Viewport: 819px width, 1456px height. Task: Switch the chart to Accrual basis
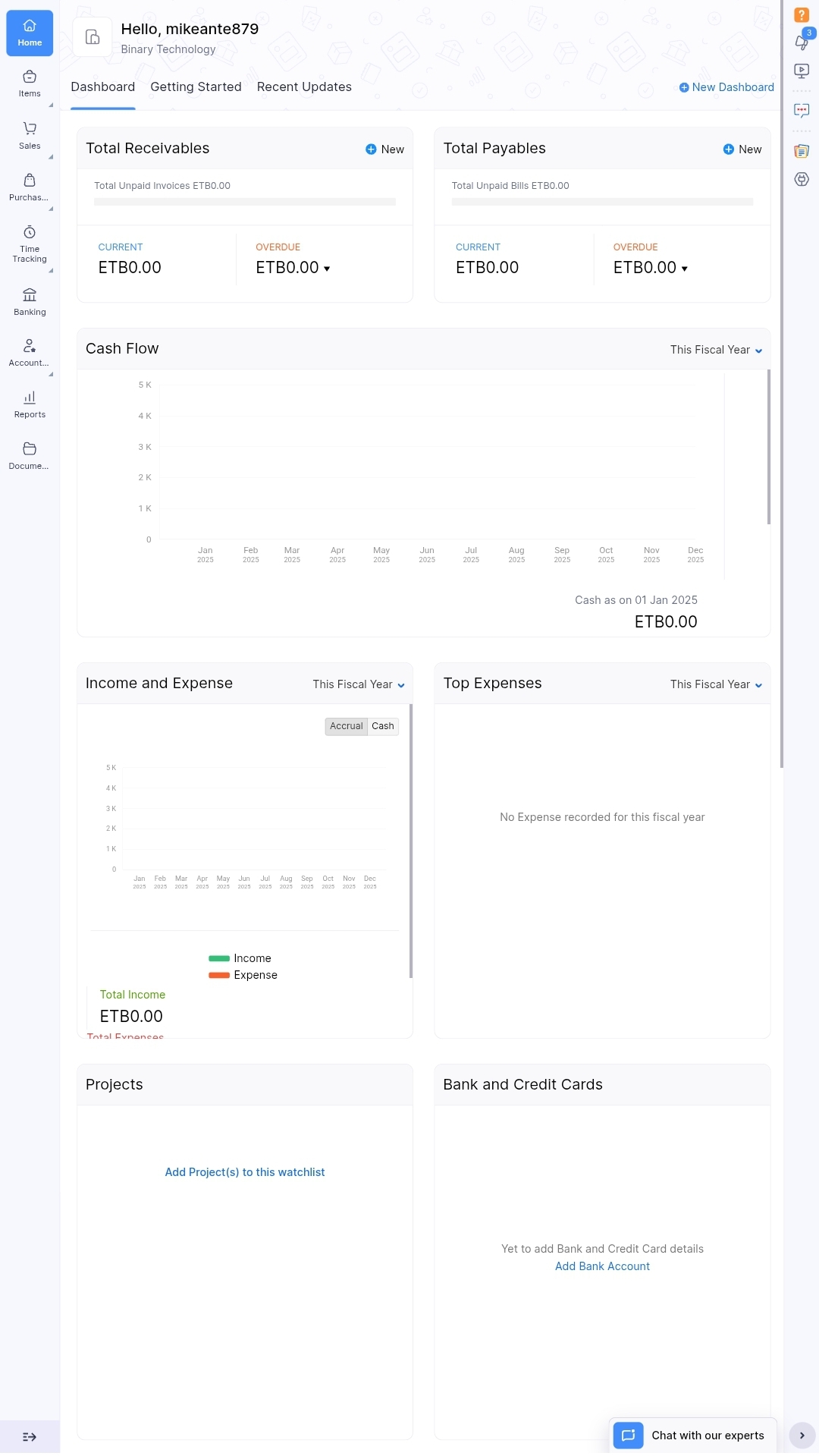coord(346,726)
